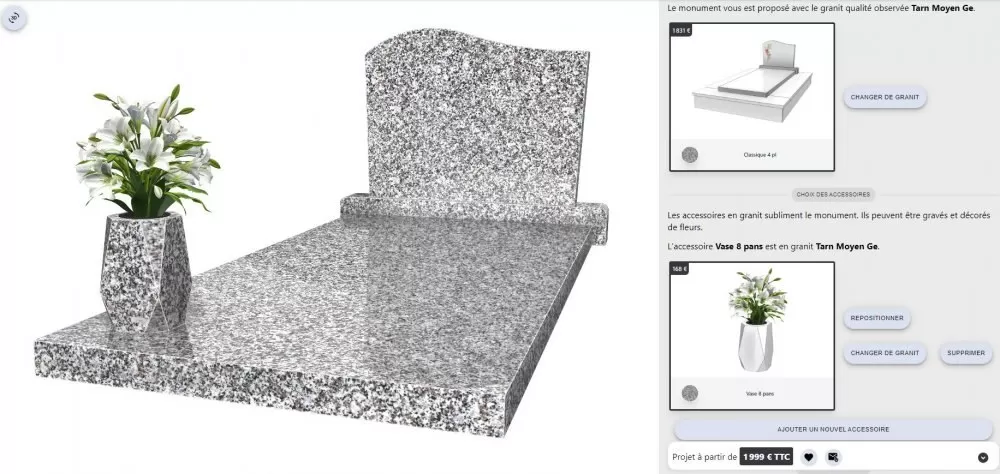1000x474 pixels.
Task: Add project to favorites with heart icon
Action: [808, 457]
